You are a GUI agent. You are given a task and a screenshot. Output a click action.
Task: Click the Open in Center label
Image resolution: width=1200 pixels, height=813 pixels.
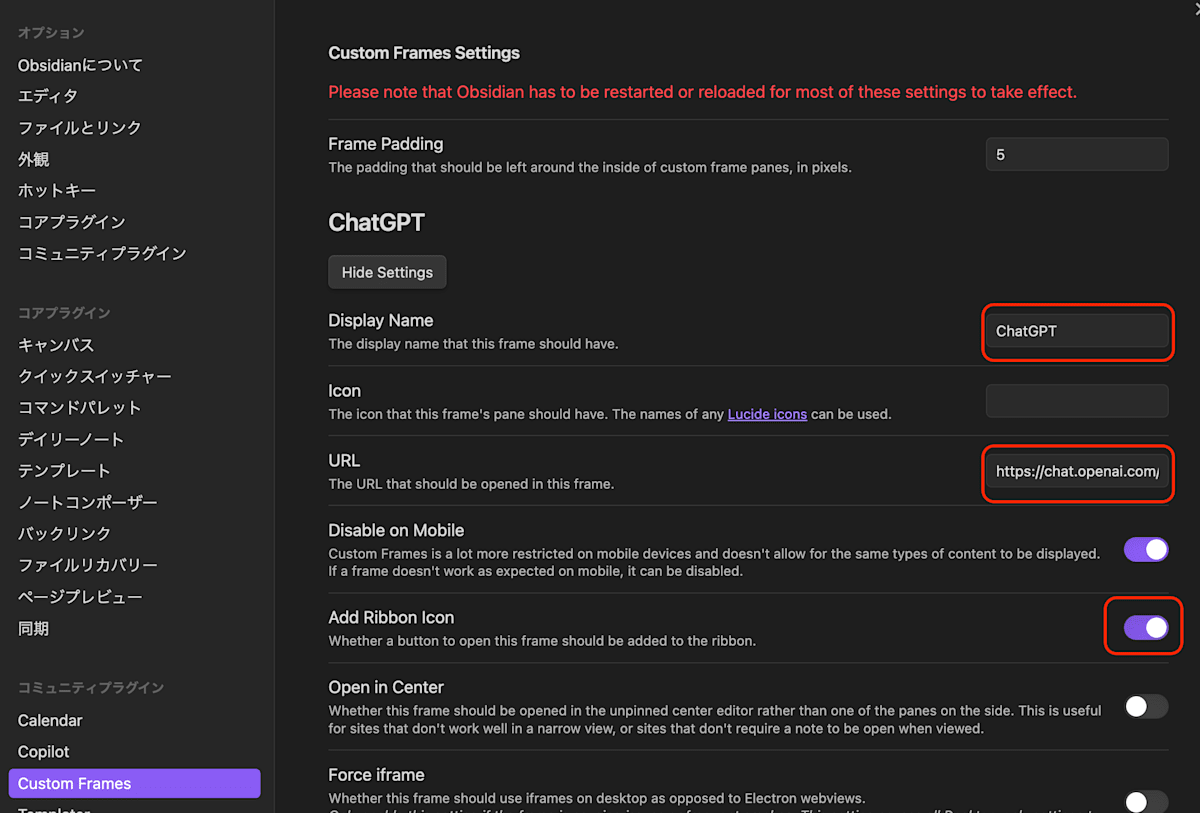point(386,688)
